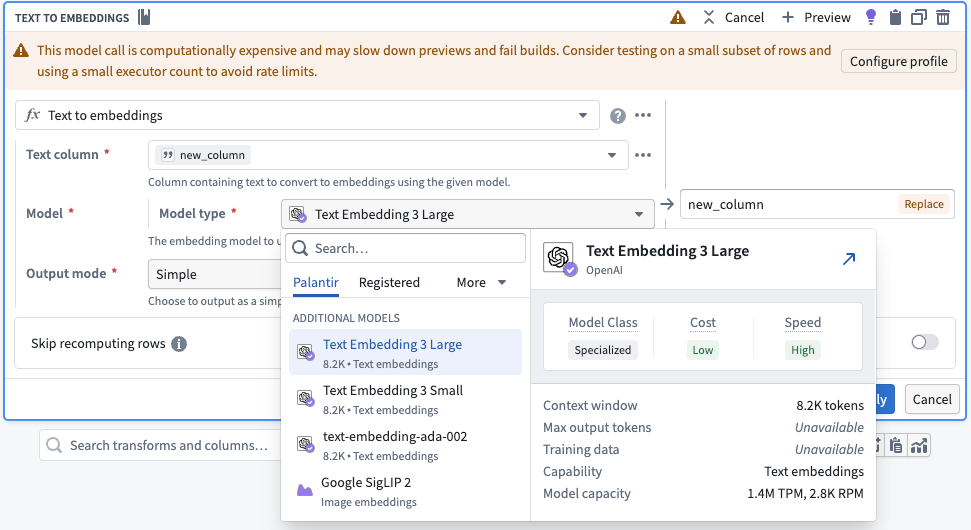This screenshot has height=530, width=971.
Task: Click the Text embeddings capability value
Action: point(814,471)
